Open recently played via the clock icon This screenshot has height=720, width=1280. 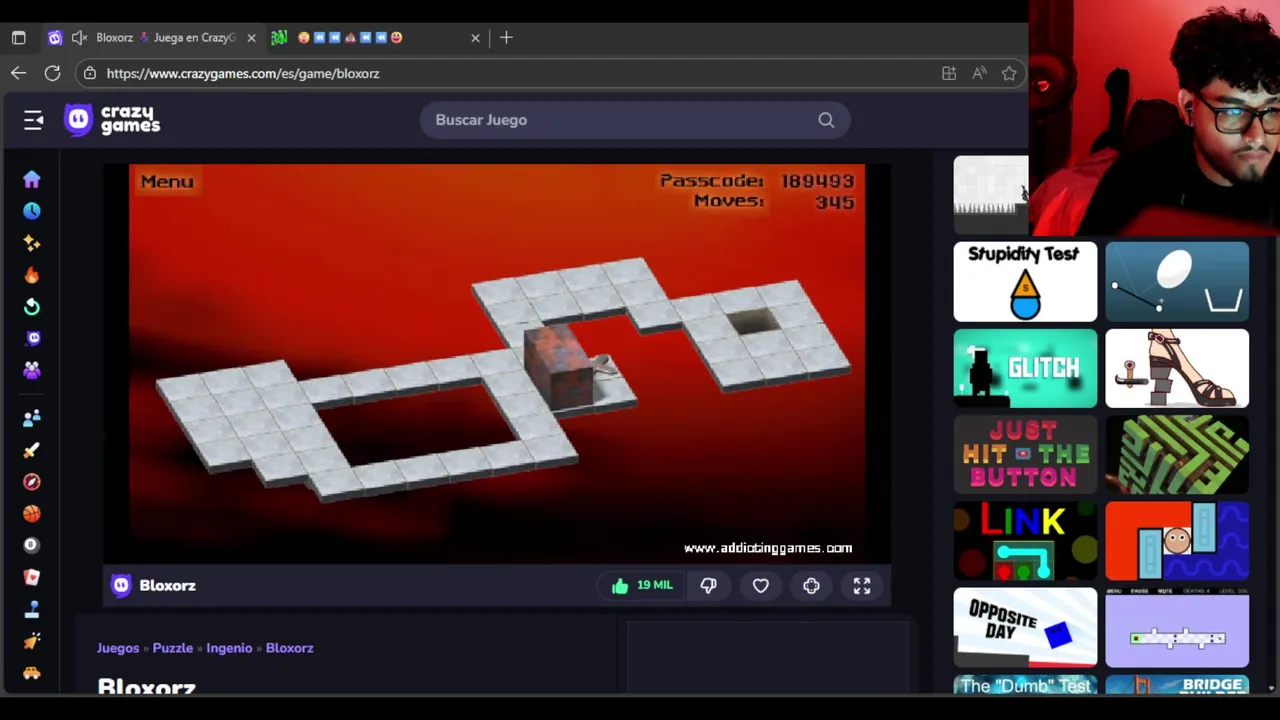pyautogui.click(x=32, y=211)
